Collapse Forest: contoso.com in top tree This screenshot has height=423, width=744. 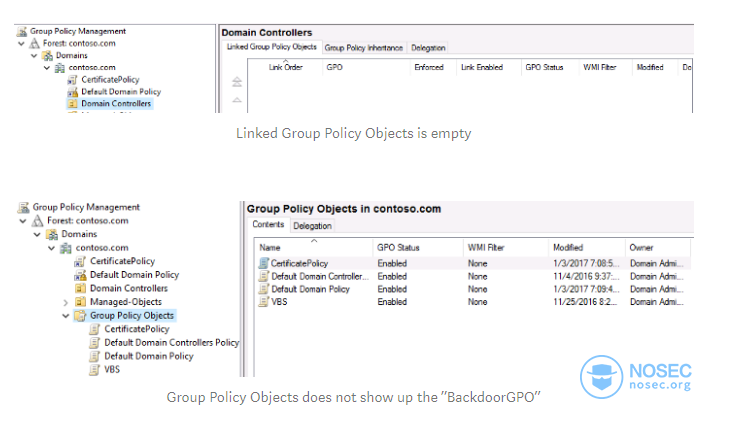(21, 44)
